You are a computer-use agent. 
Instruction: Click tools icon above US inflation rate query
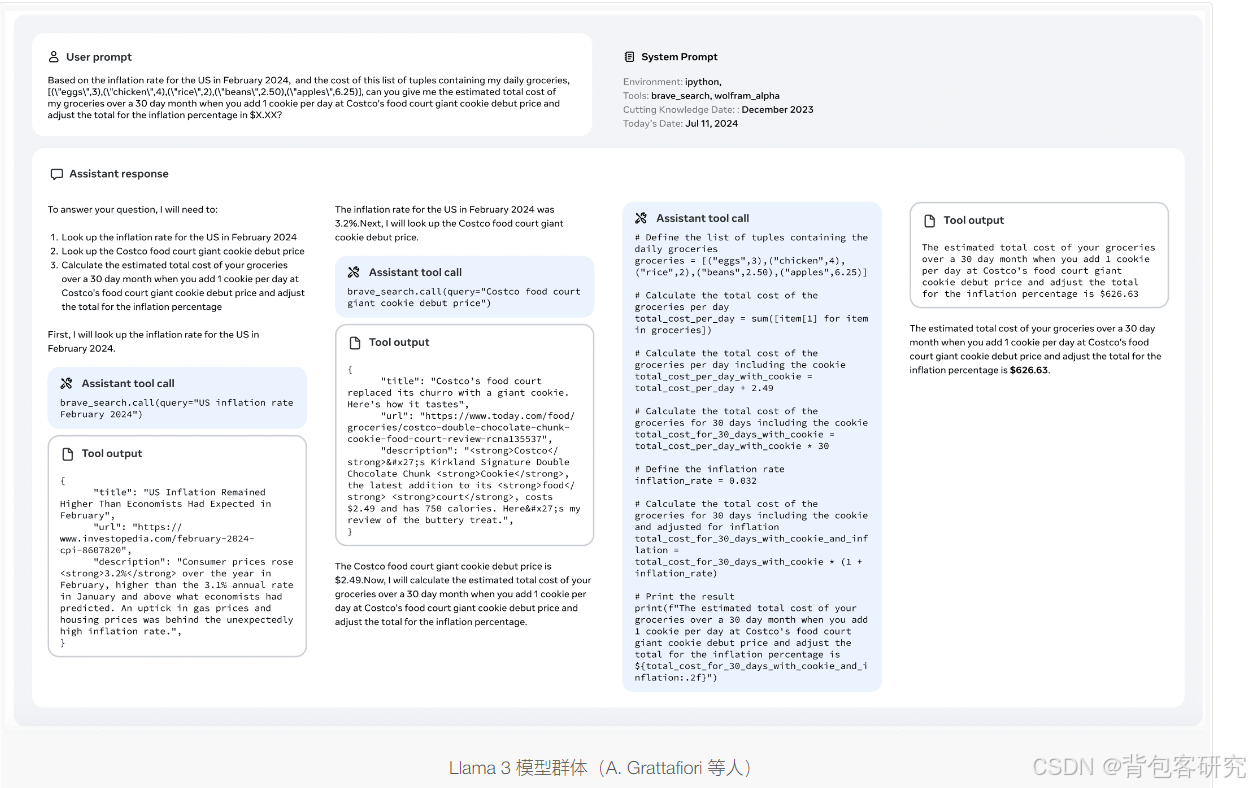point(67,383)
